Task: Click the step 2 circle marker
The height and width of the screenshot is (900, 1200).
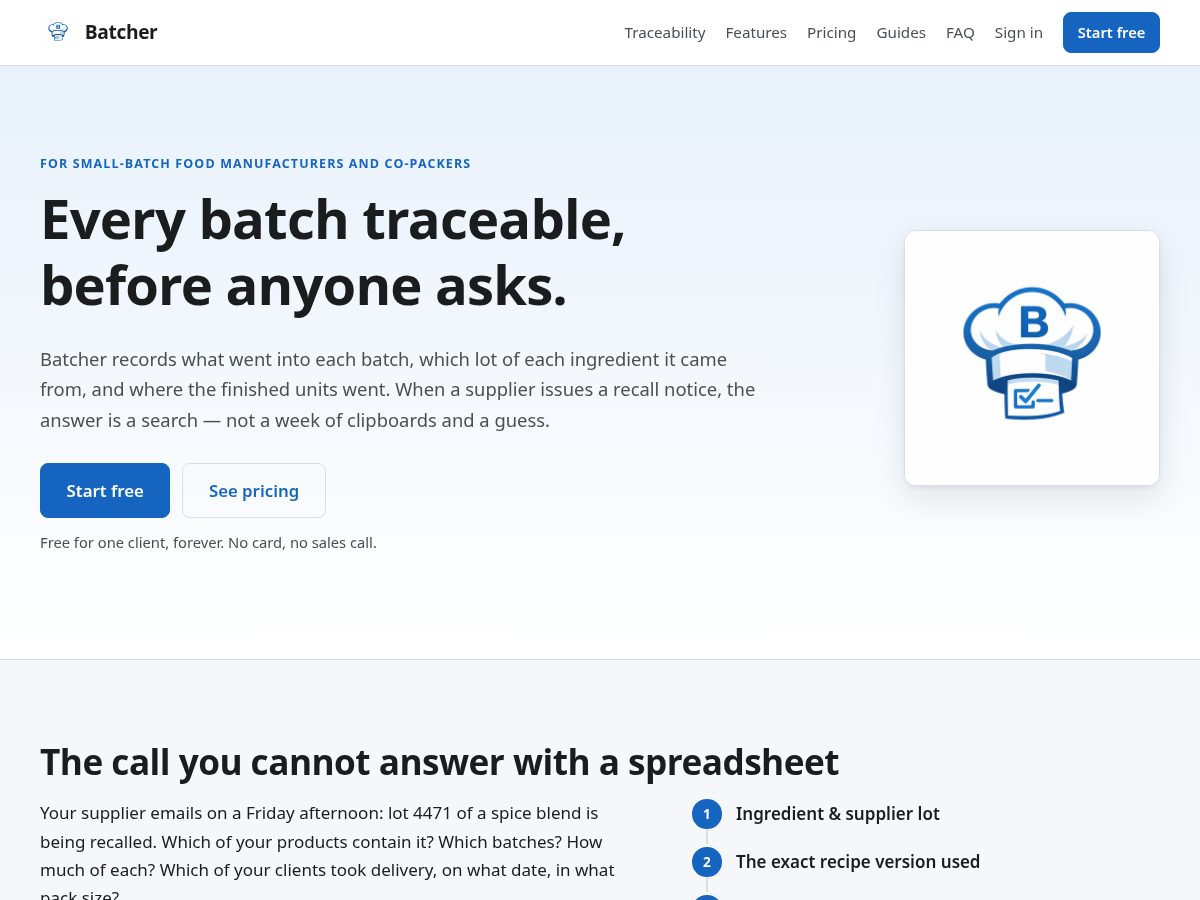Action: (707, 862)
